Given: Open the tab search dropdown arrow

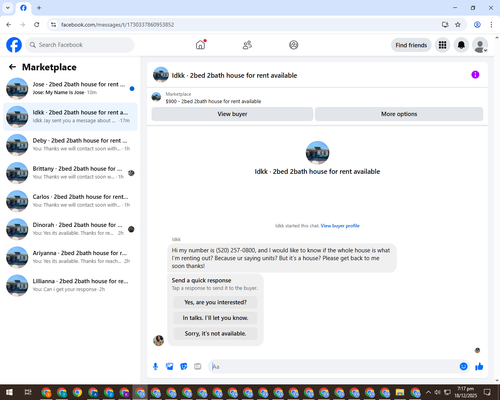Looking at the screenshot, I should pos(8,8).
